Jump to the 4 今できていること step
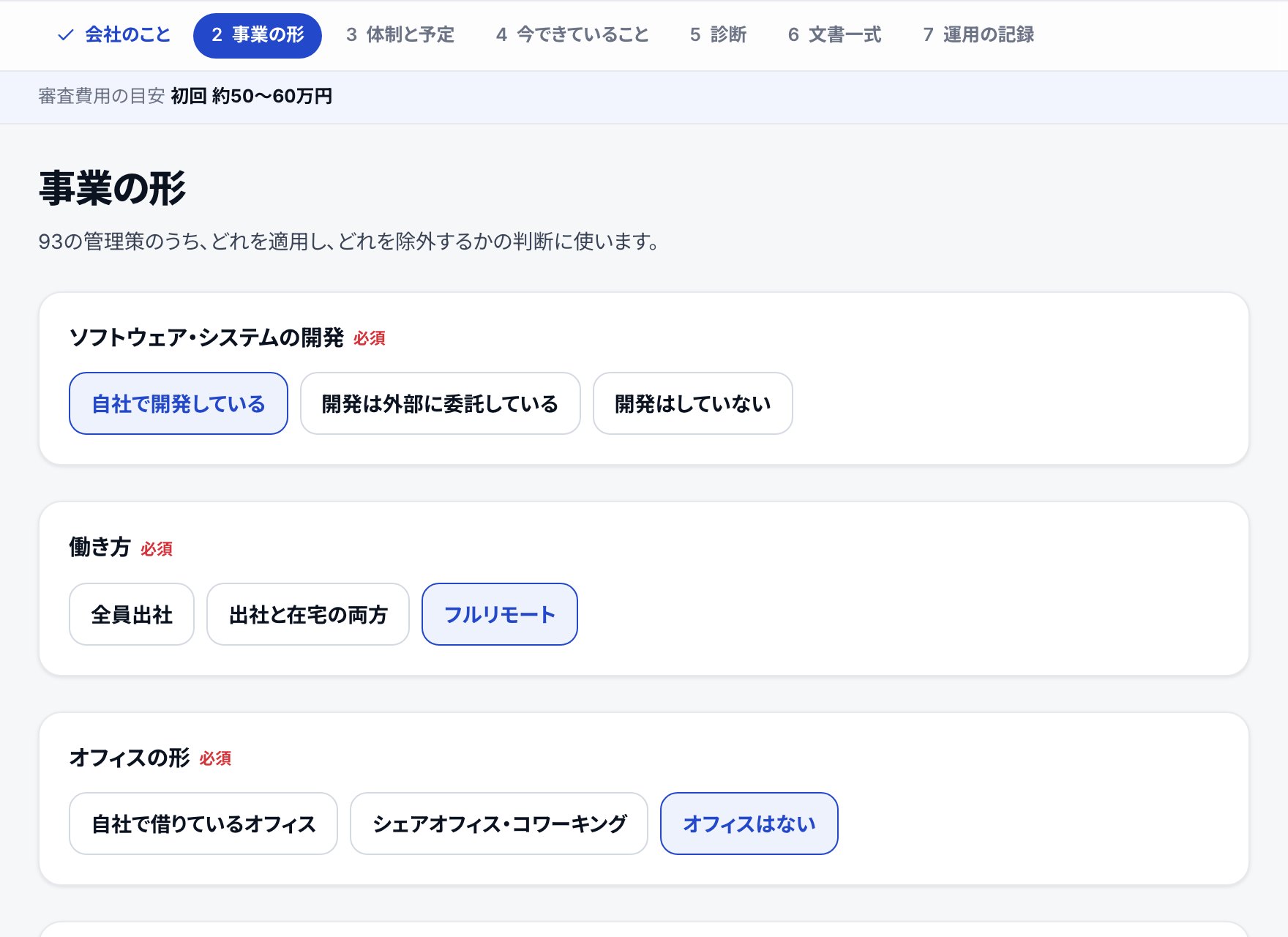 [572, 34]
